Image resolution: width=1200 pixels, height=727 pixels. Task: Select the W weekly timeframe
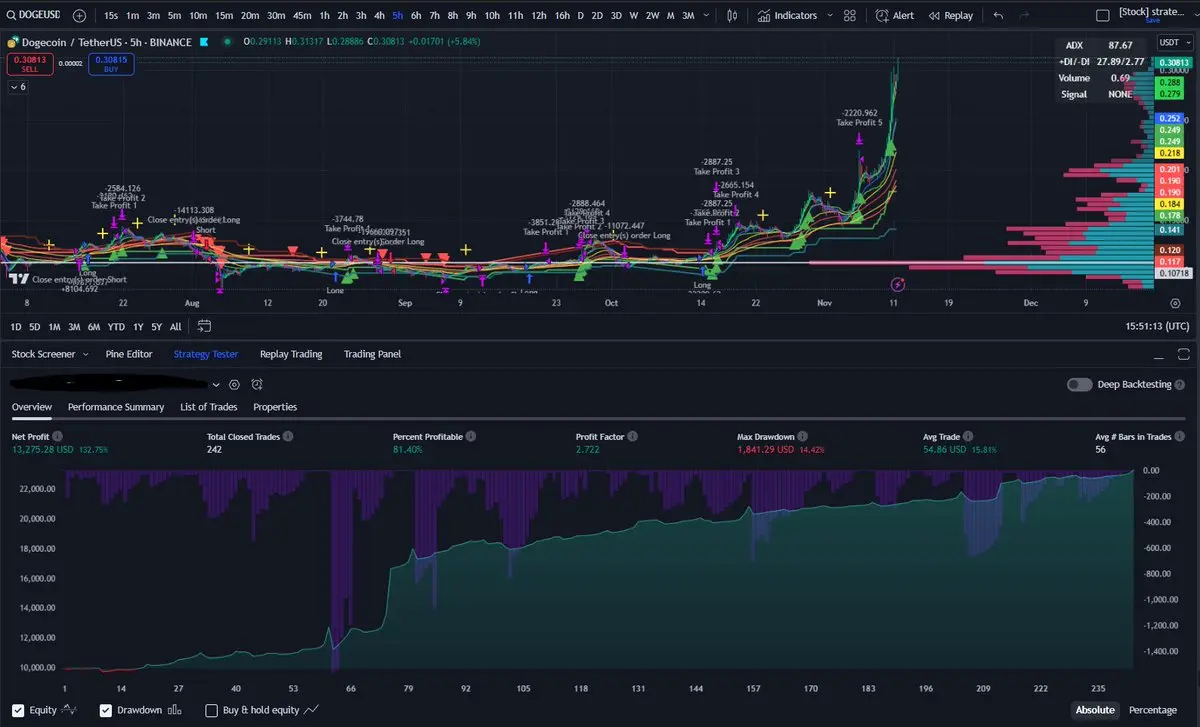coord(633,16)
